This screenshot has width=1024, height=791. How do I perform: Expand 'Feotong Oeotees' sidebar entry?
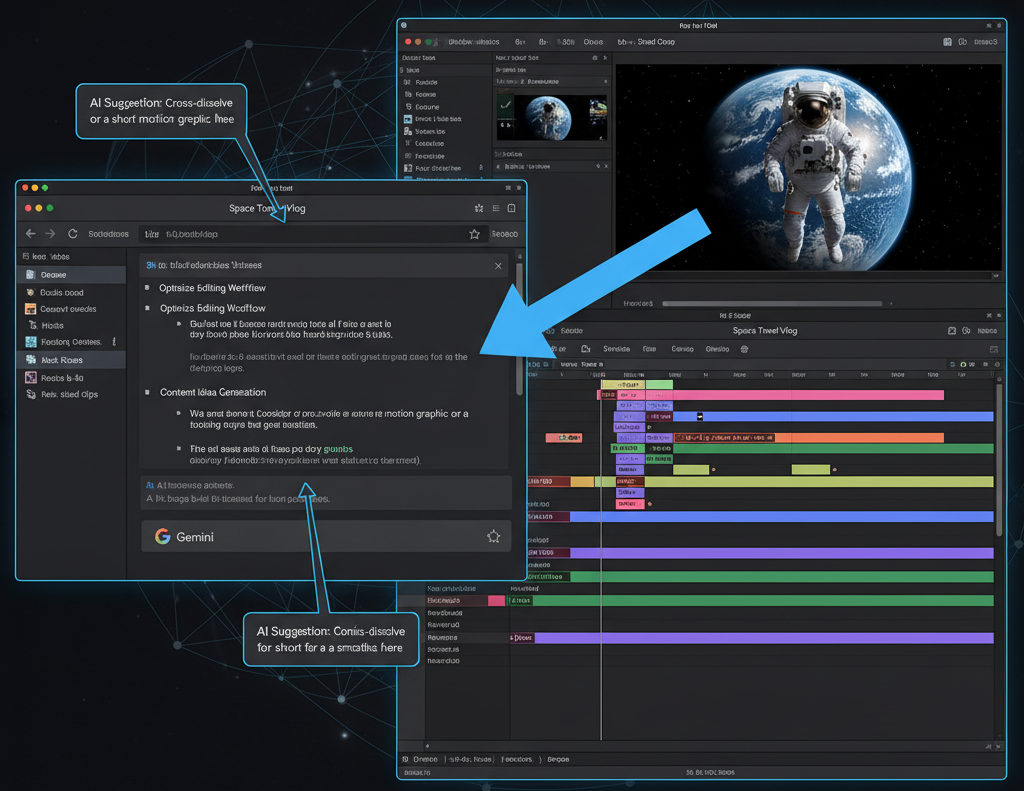coord(71,342)
